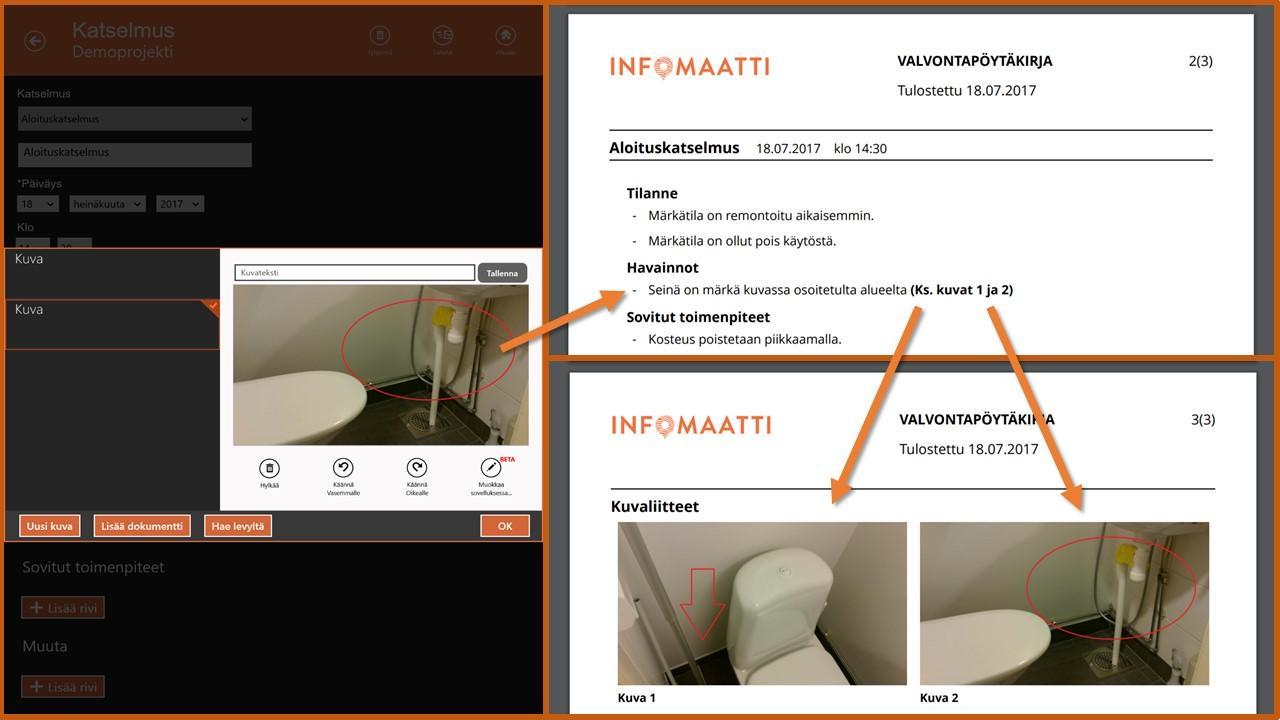Screen dimensions: 1280x720
Task: Click the Kuva 2 bathtub photo in the report
Action: (1064, 603)
